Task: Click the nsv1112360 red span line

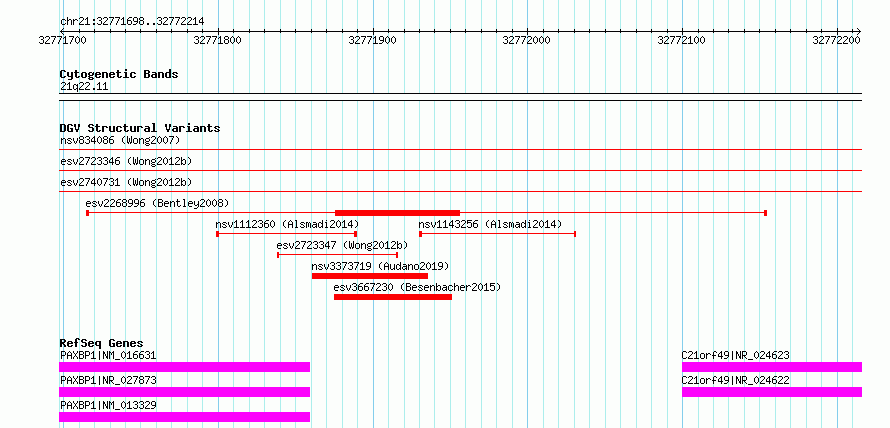Action: point(287,234)
